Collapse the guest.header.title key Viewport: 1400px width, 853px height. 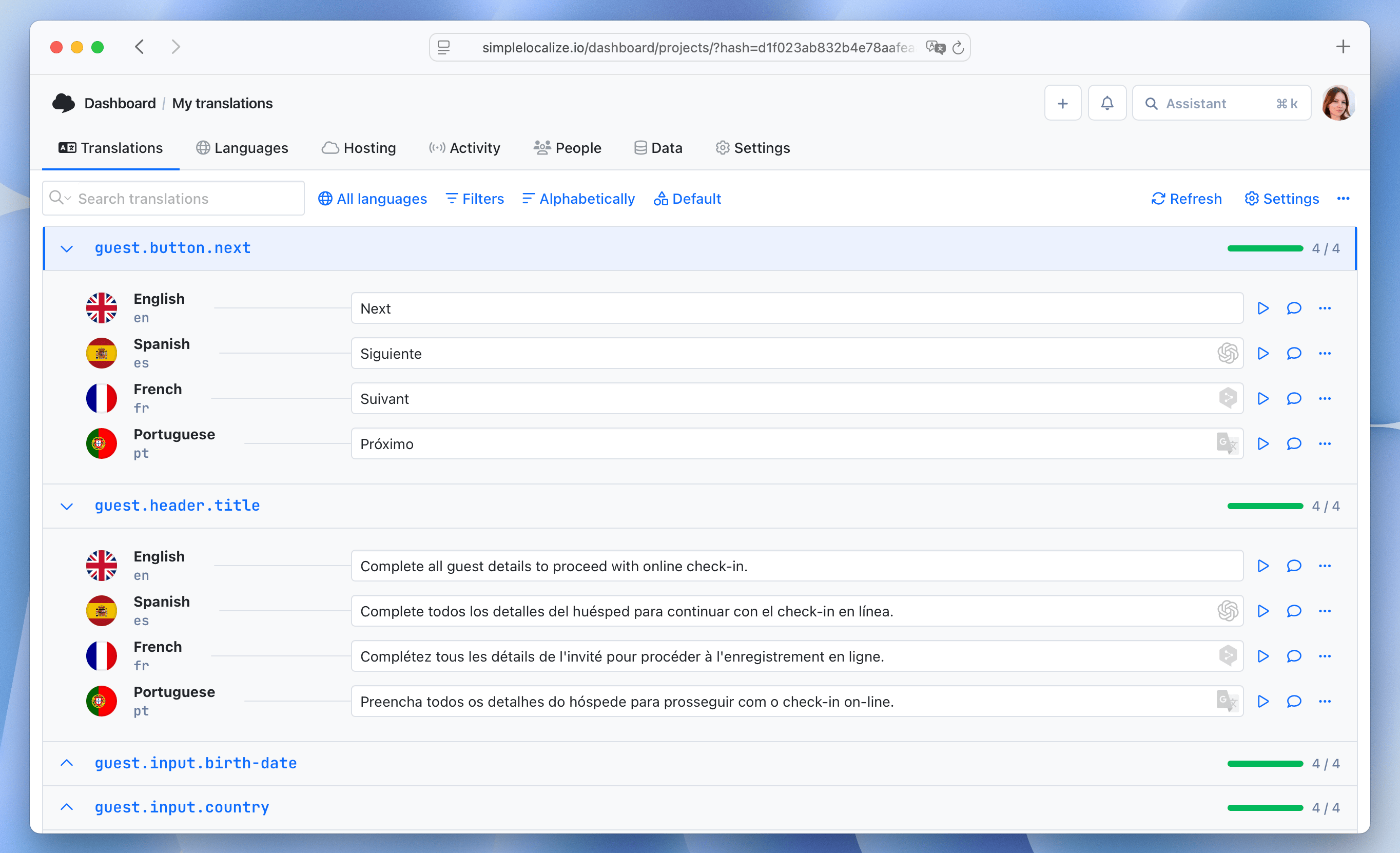pos(67,506)
